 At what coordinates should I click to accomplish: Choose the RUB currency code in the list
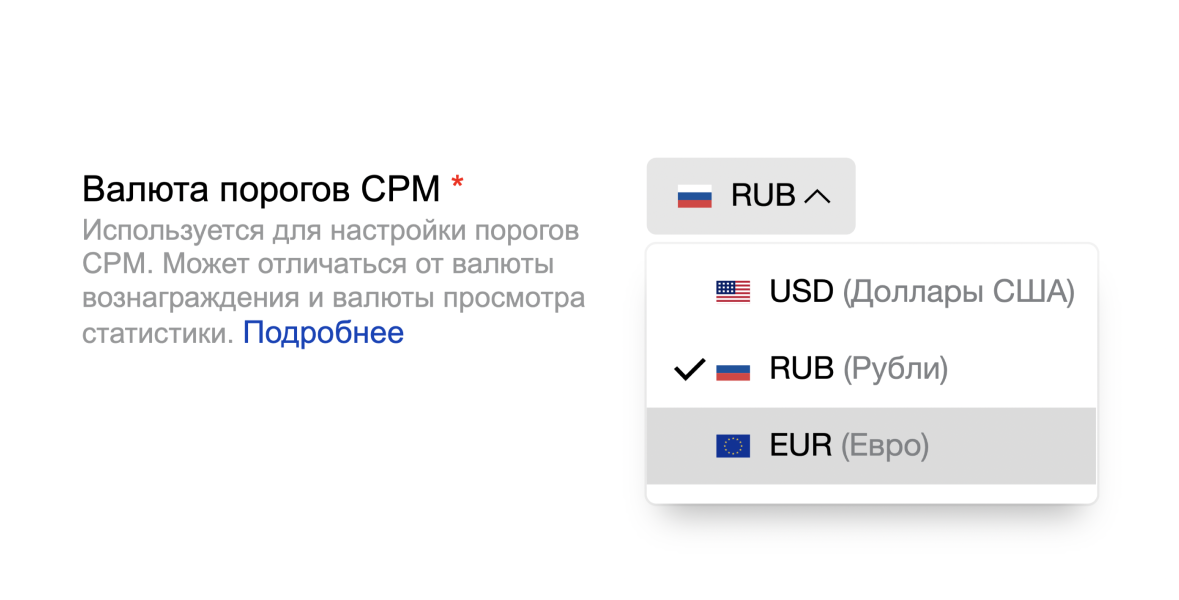[801, 369]
